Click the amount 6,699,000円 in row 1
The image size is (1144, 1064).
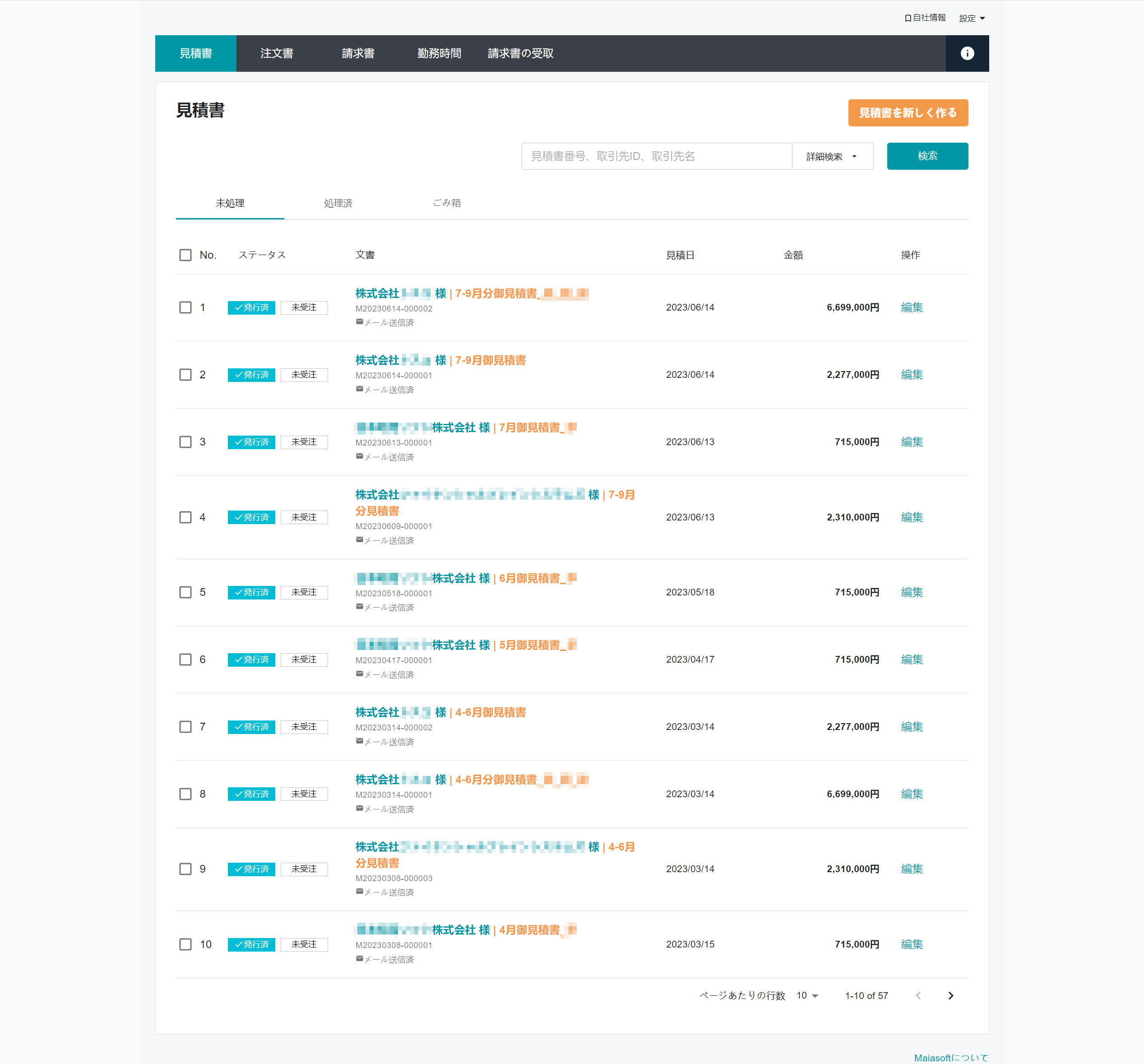853,307
